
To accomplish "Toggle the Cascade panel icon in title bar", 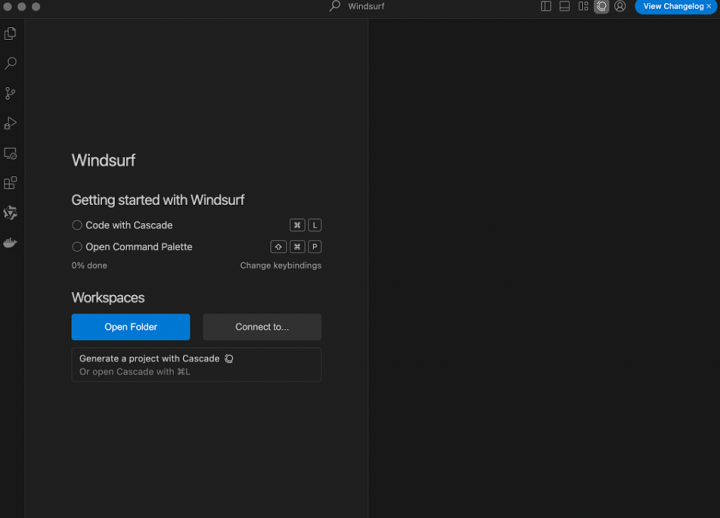I will point(601,6).
